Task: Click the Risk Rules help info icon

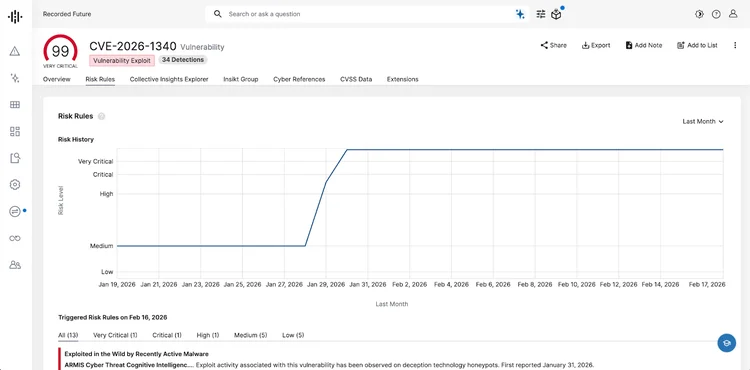Action: (x=101, y=116)
